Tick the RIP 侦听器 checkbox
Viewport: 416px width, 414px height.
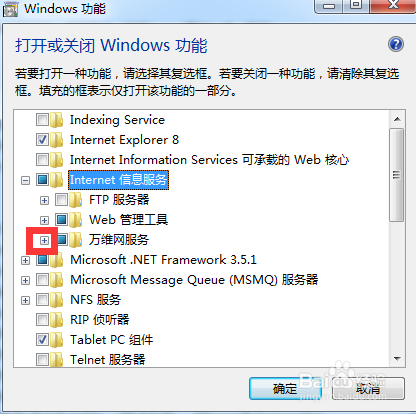pos(42,320)
